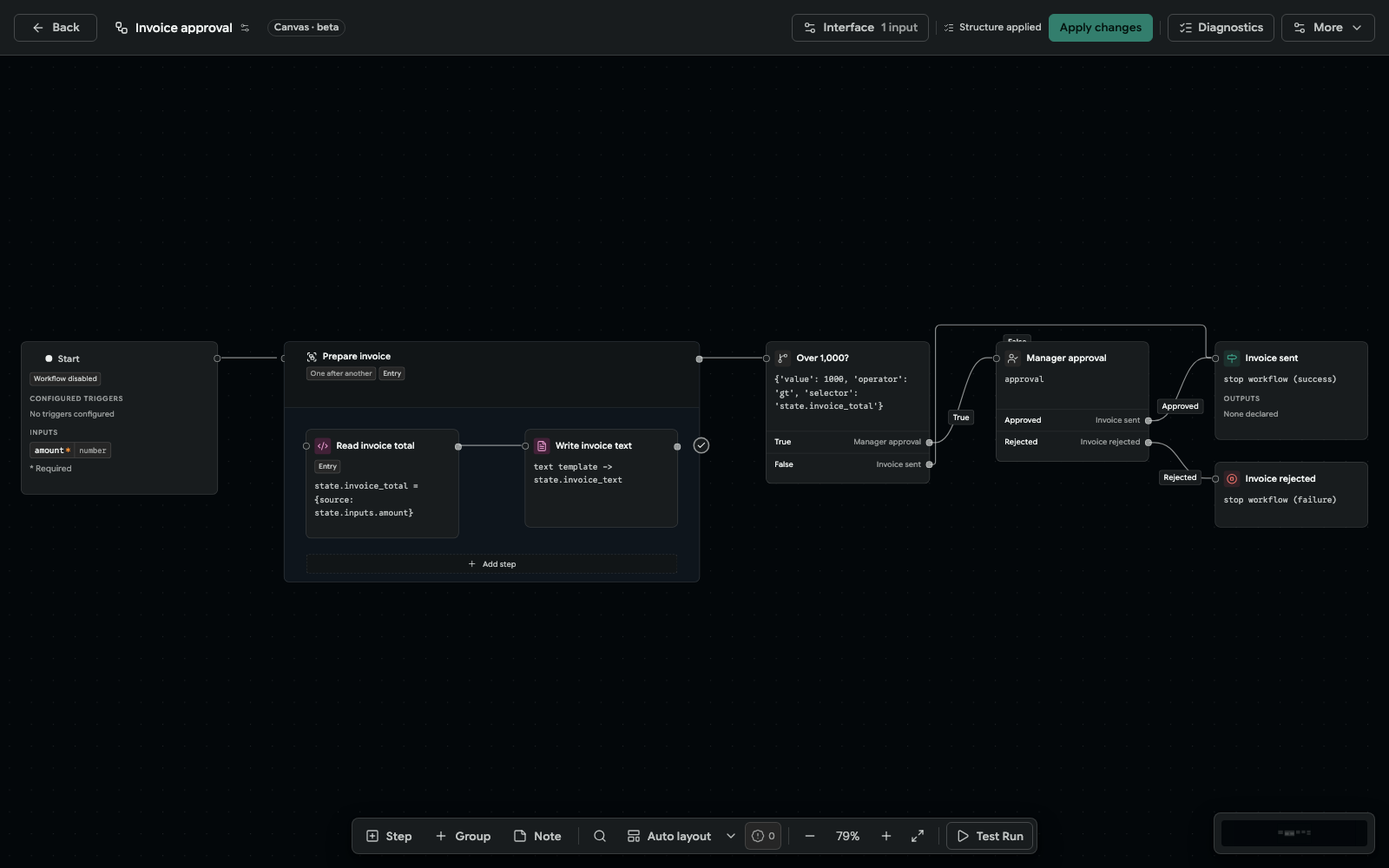Click the Write invoice text document icon
This screenshot has height=868, width=1389.
542,446
